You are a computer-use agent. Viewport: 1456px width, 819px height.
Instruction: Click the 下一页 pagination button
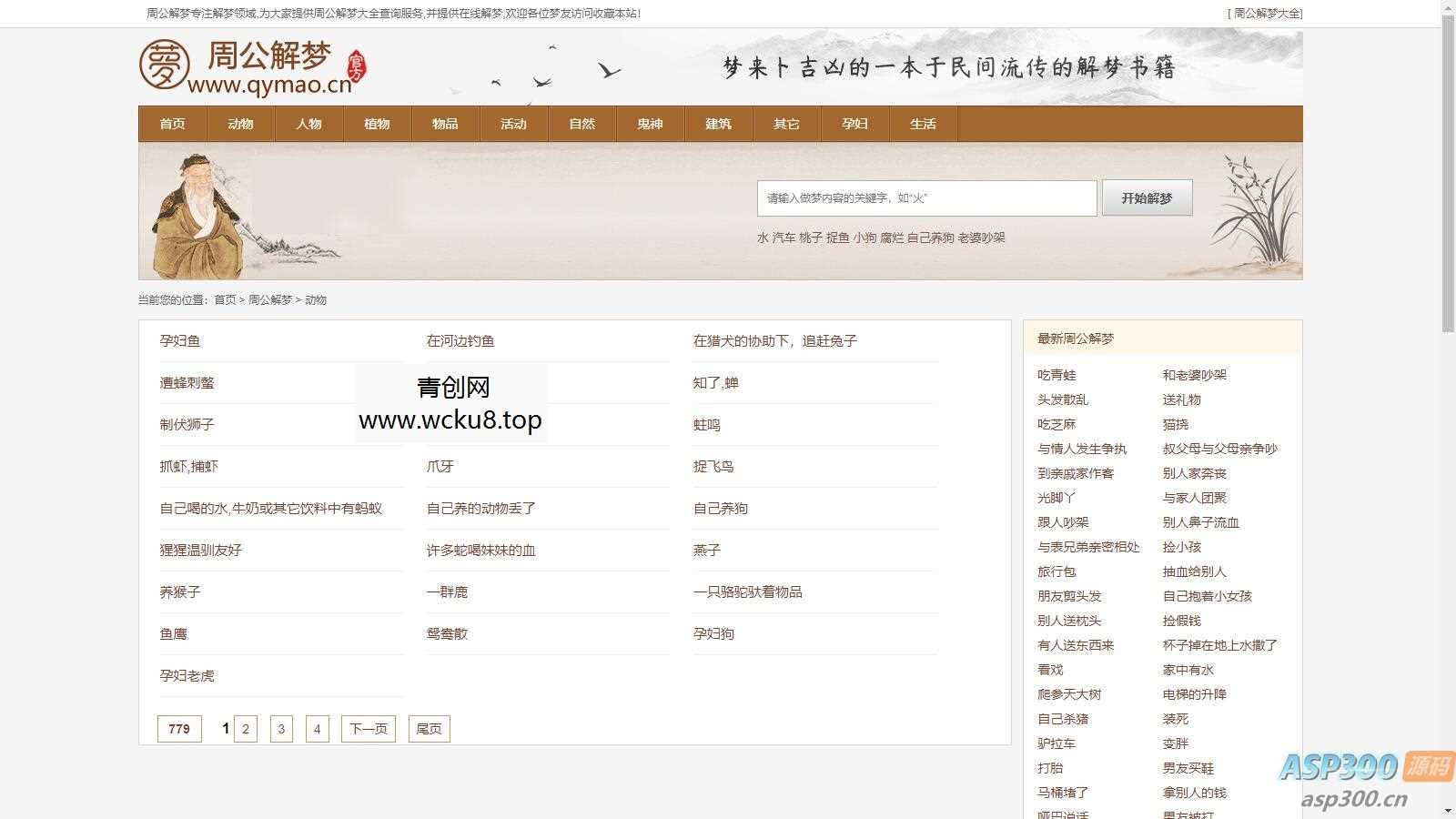point(368,728)
